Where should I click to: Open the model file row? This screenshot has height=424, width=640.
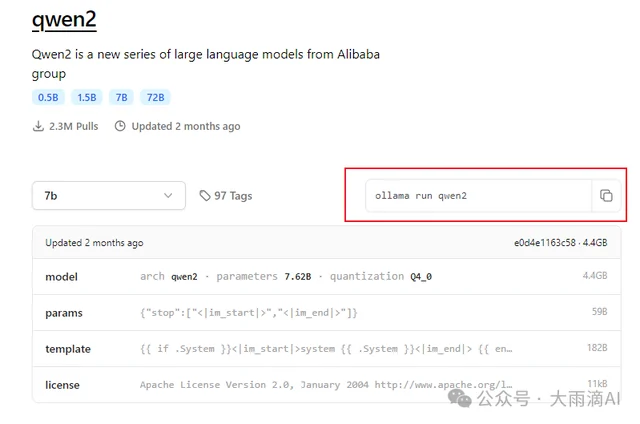327,277
